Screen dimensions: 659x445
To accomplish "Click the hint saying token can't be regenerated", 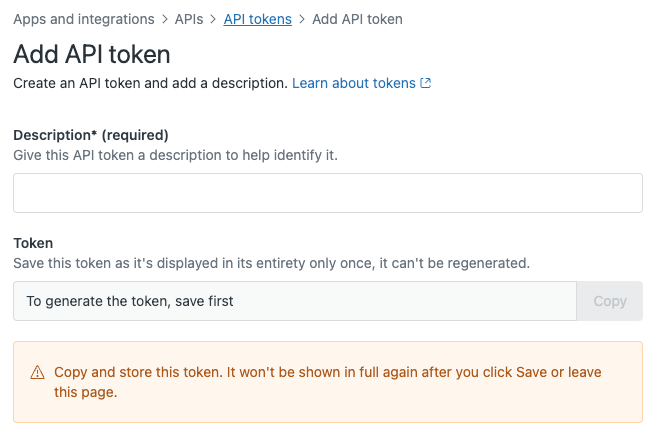I will click(x=271, y=263).
